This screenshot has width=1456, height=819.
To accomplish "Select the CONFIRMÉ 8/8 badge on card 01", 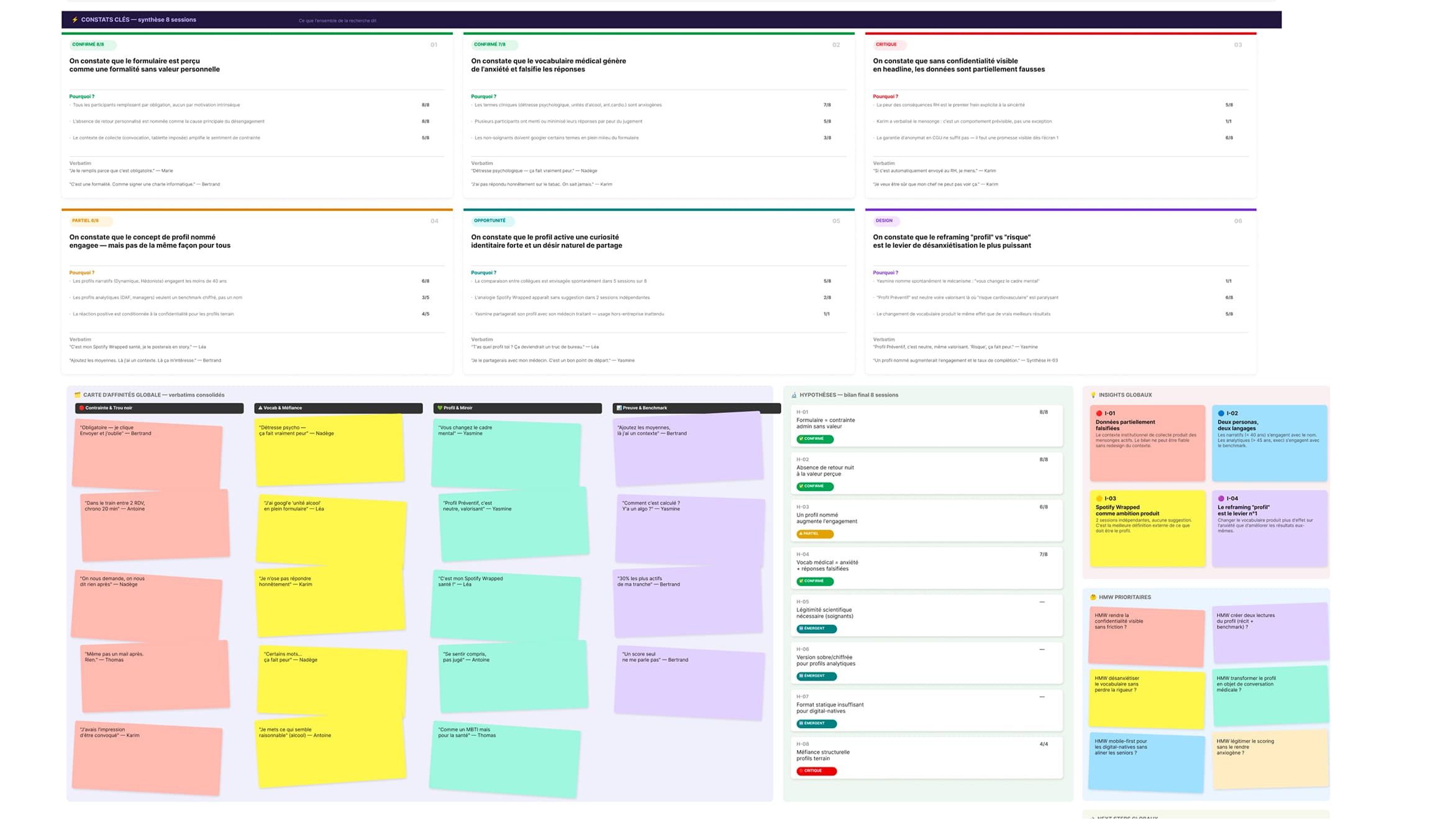I will [93, 45].
